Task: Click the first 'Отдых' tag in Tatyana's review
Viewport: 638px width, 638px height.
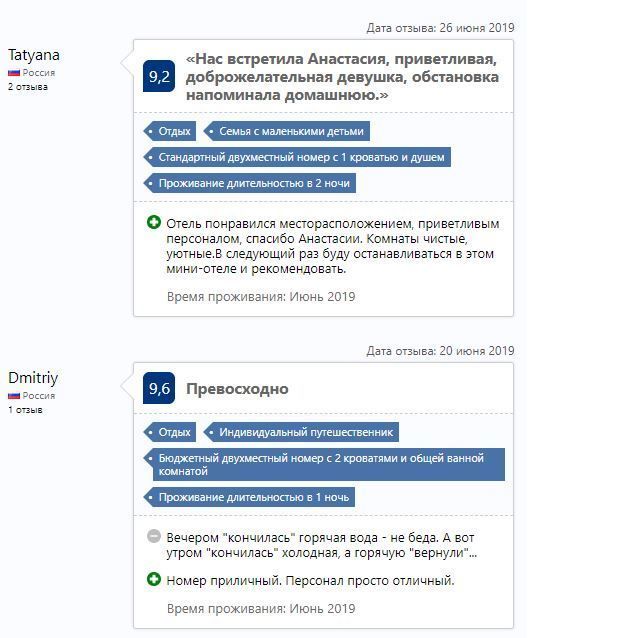Action: tap(170, 131)
